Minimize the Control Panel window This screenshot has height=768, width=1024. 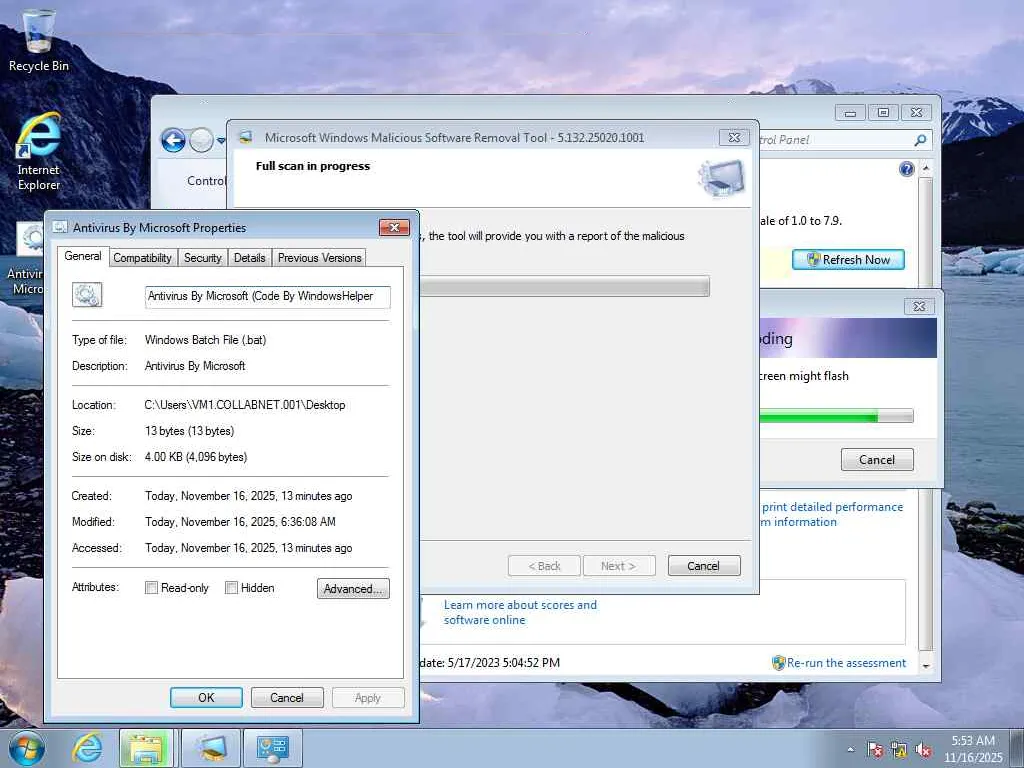(850, 112)
